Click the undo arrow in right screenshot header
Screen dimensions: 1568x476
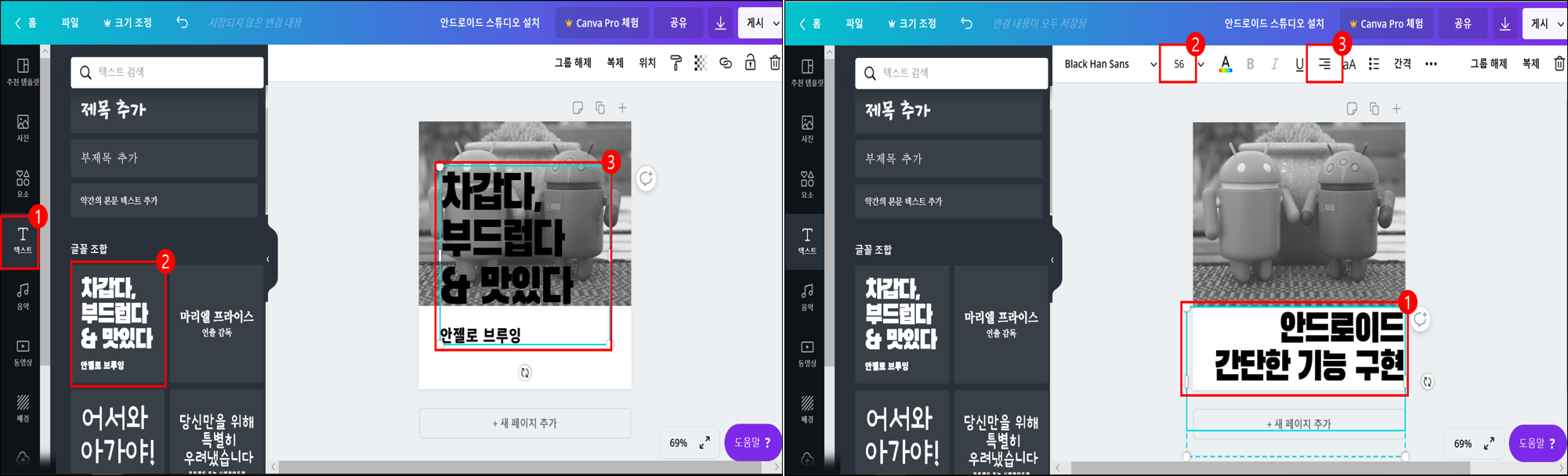coord(966,23)
